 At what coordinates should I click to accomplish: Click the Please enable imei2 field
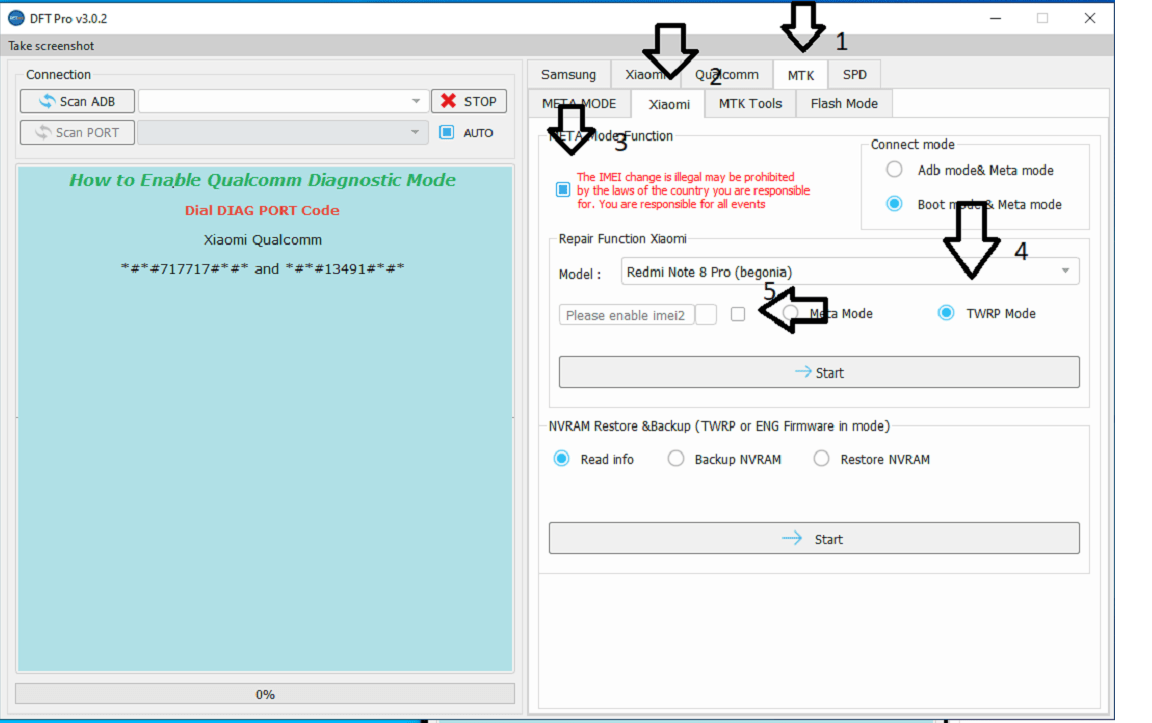pos(626,315)
